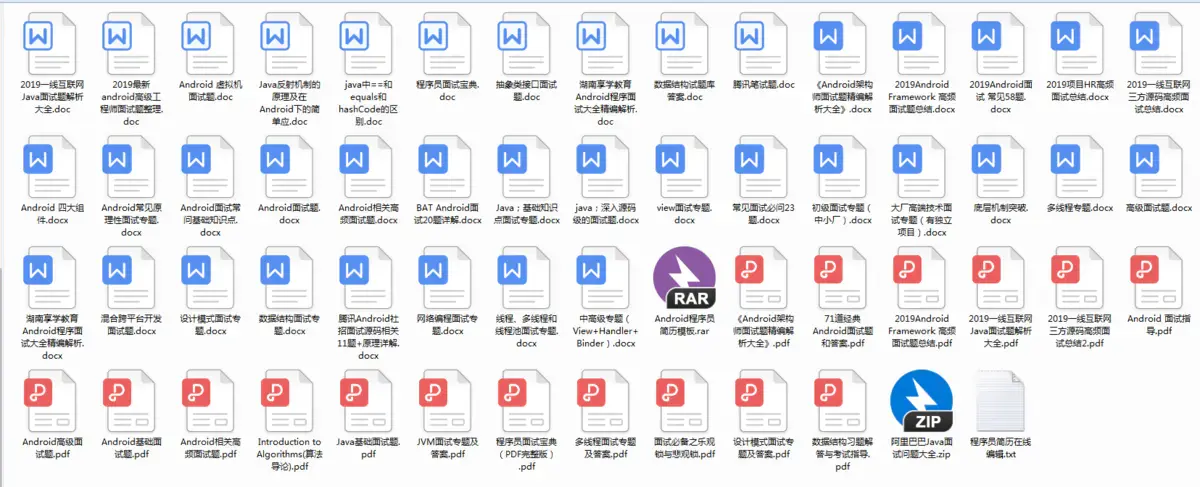Select the 程序员面试宝典.doc file icon
This screenshot has height=487, width=1200.
pos(447,46)
